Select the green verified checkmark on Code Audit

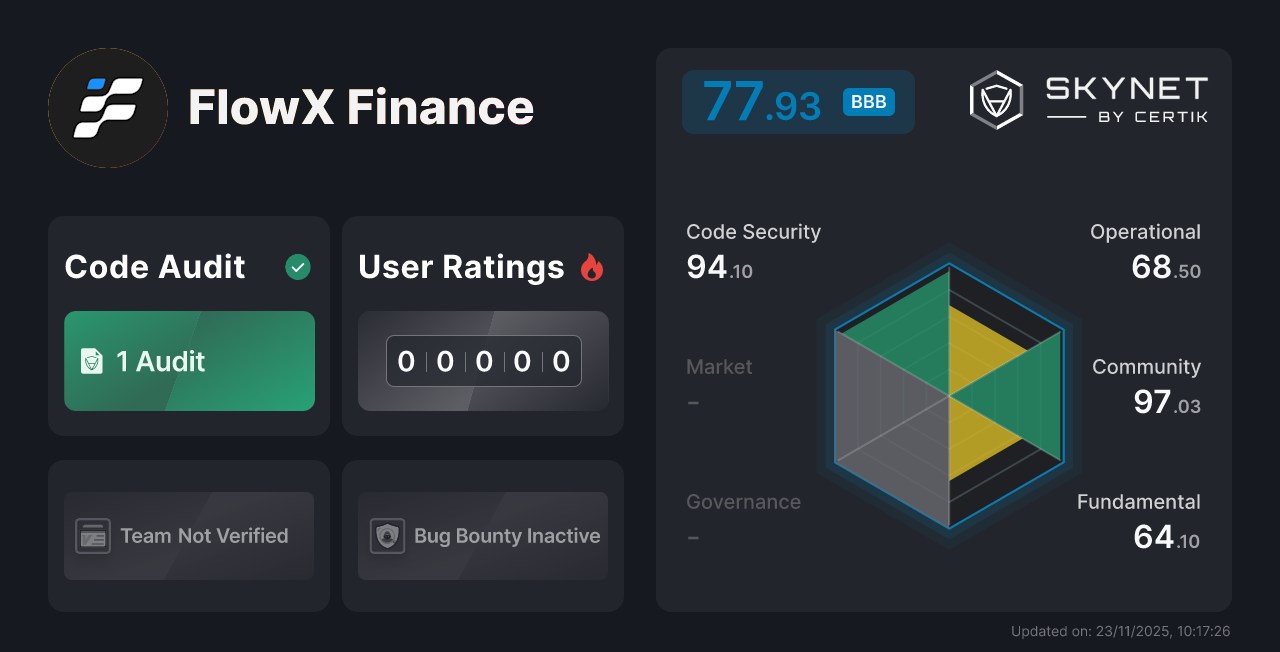pyautogui.click(x=297, y=266)
